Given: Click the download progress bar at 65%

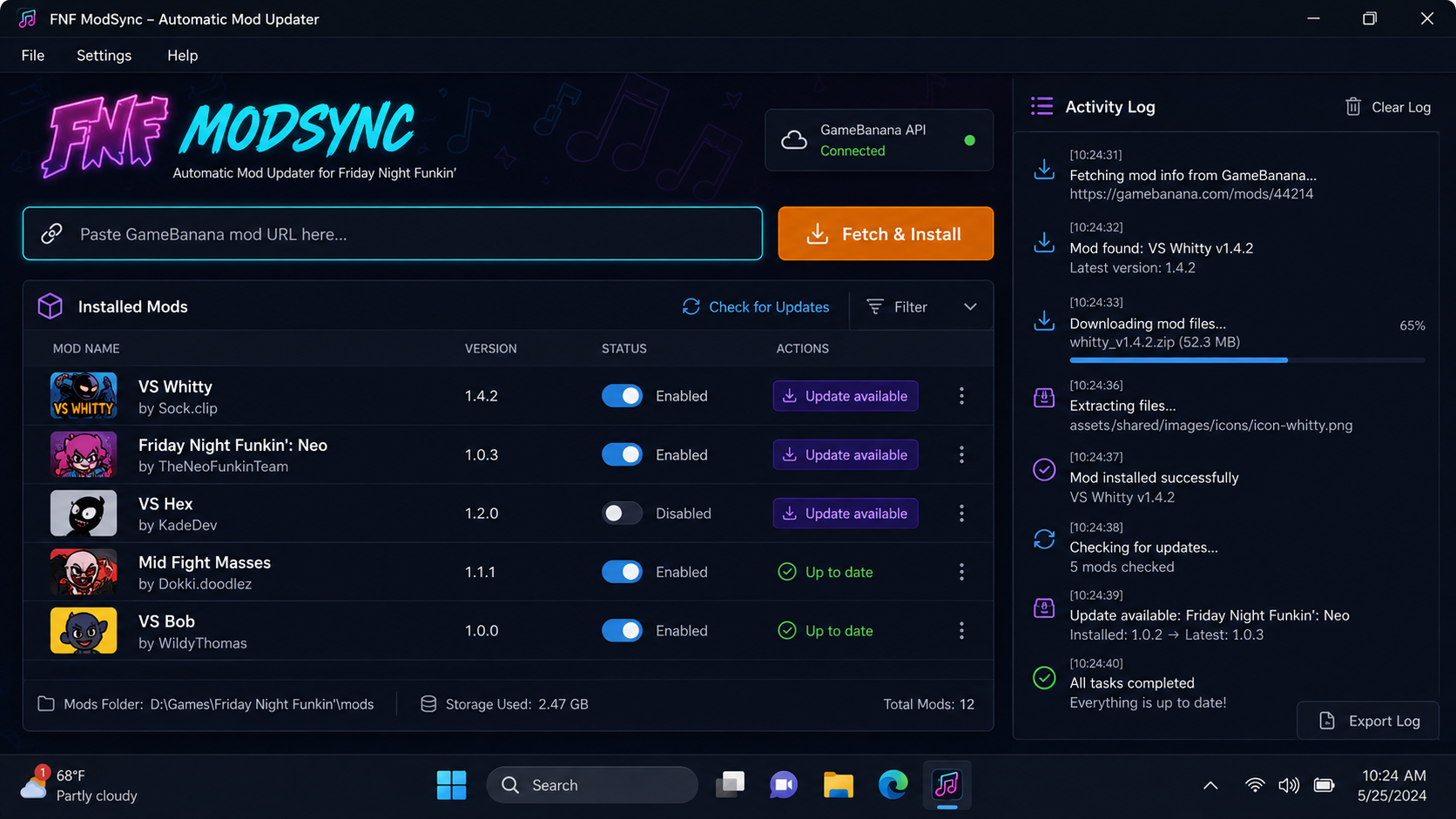Looking at the screenshot, I should tap(1247, 359).
